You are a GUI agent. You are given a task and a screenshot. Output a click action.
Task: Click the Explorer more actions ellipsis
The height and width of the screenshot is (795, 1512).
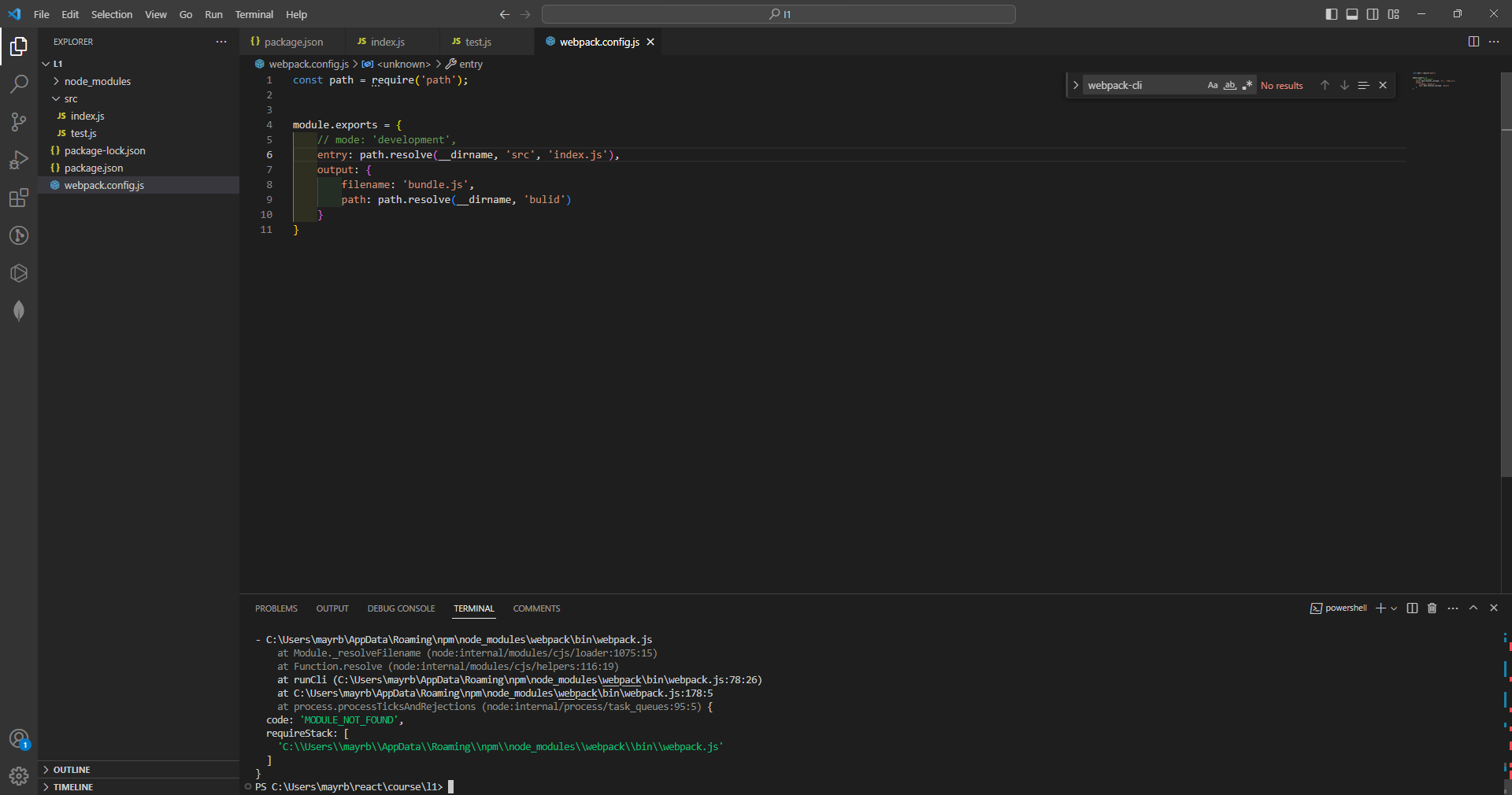tap(221, 42)
